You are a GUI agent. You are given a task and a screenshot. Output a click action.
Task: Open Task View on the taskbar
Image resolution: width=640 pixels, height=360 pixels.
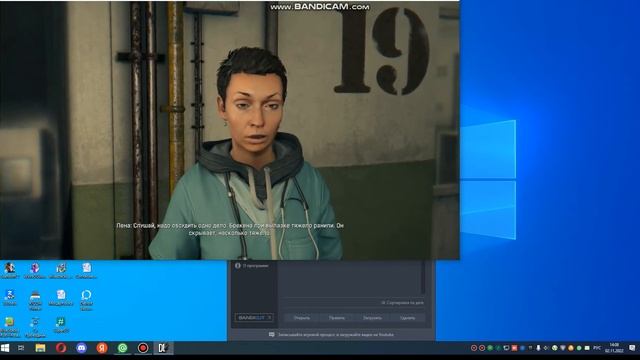[21, 348]
